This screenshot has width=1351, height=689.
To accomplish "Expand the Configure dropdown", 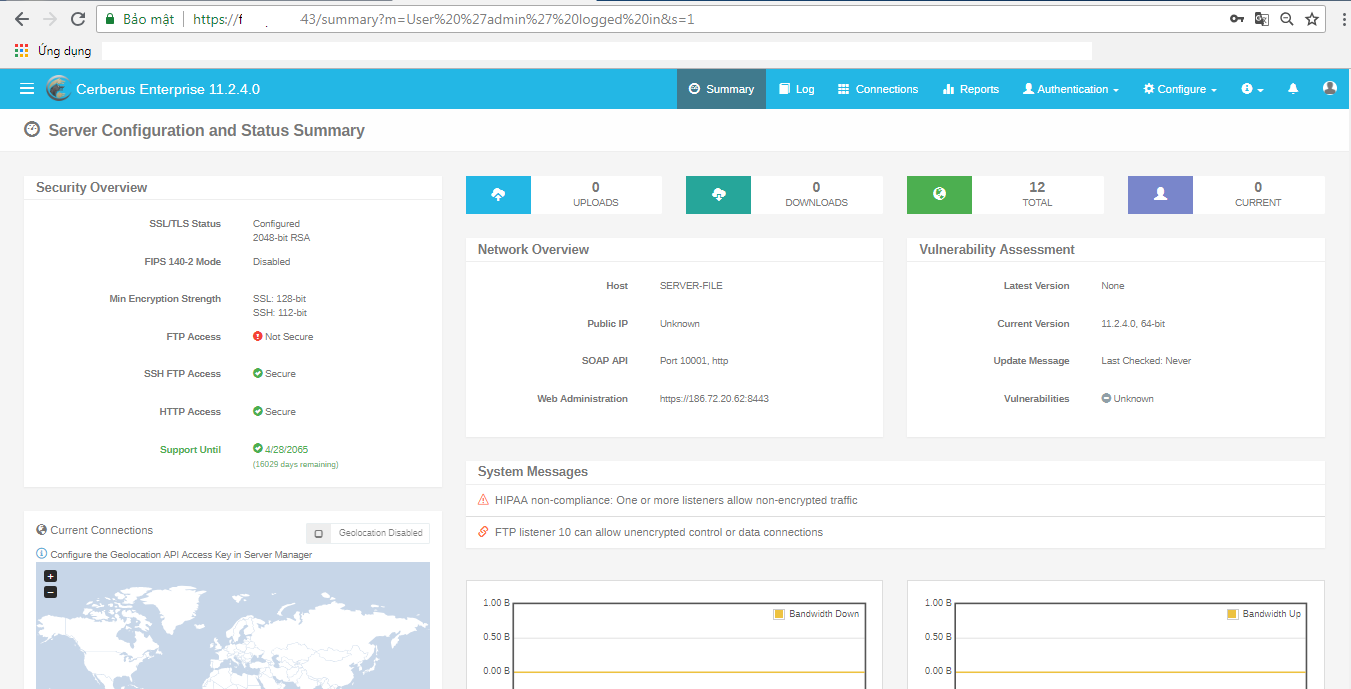I will coord(1179,88).
